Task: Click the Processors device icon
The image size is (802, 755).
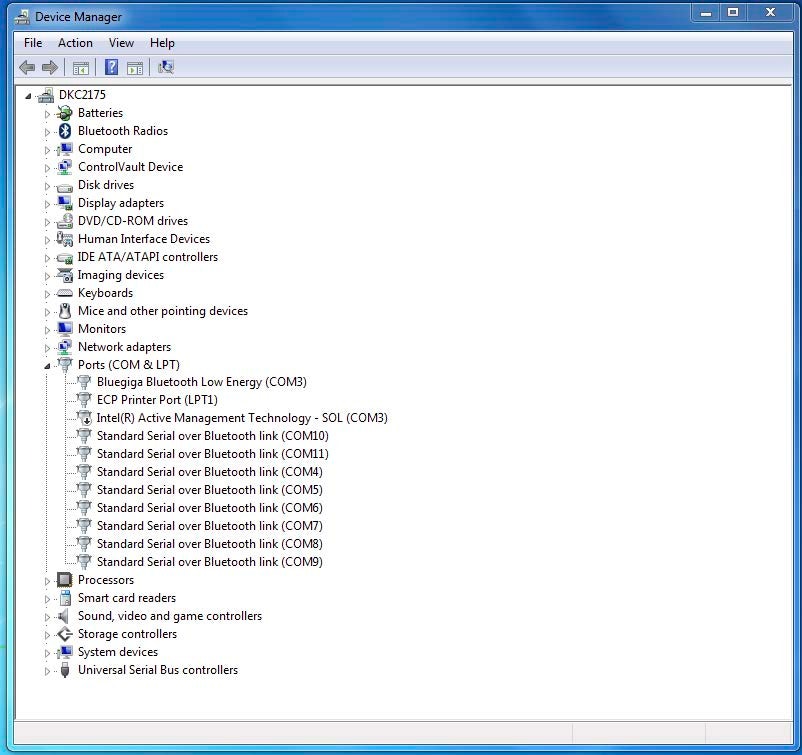Action: (x=64, y=580)
